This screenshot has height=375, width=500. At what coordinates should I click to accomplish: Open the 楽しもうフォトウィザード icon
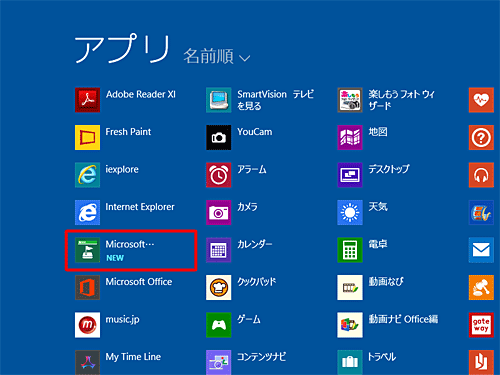tap(350, 100)
